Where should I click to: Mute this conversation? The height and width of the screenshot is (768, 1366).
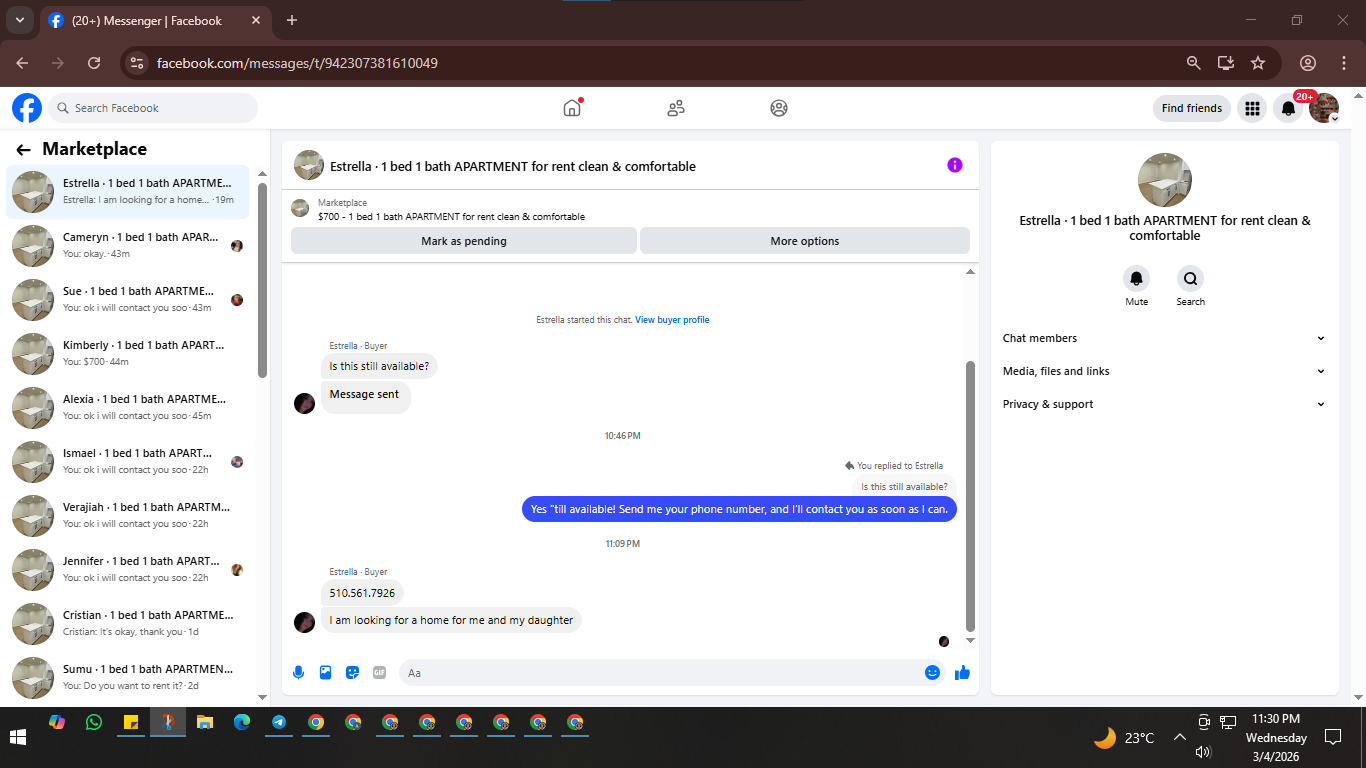pos(1136,279)
